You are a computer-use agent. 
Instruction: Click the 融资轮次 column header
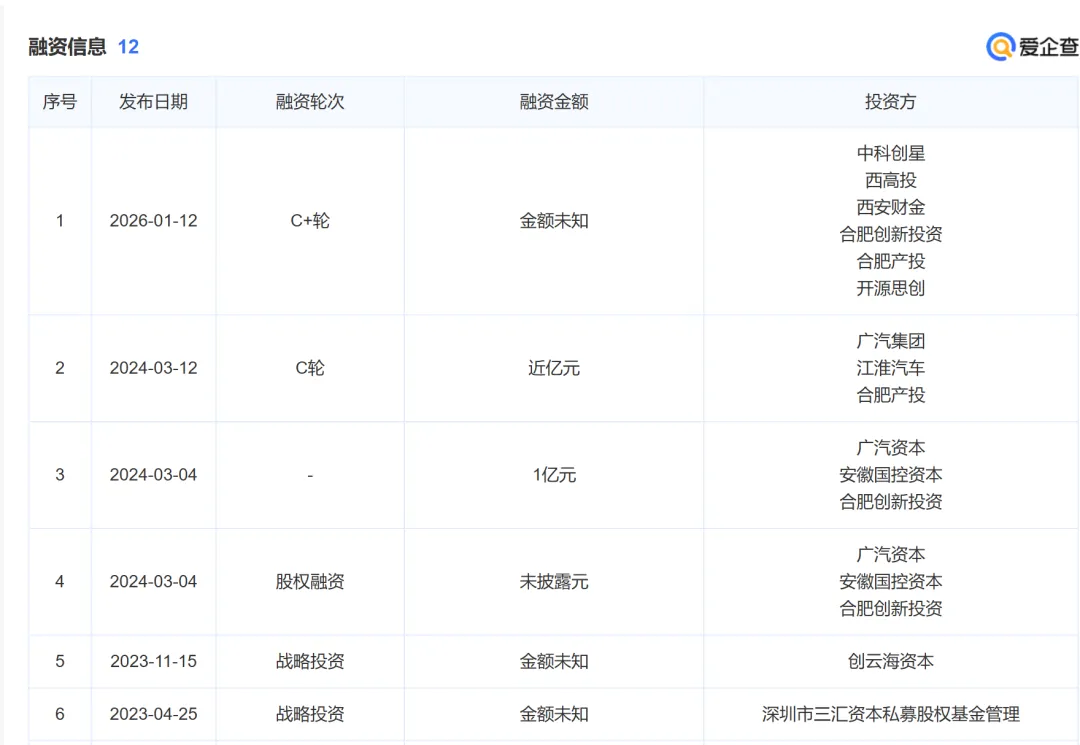point(310,102)
